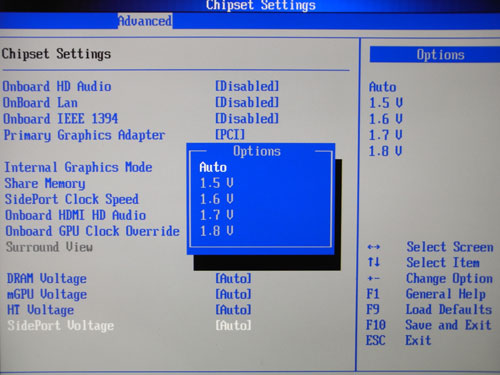Open the HT Voltage [Auto] value

233,310
